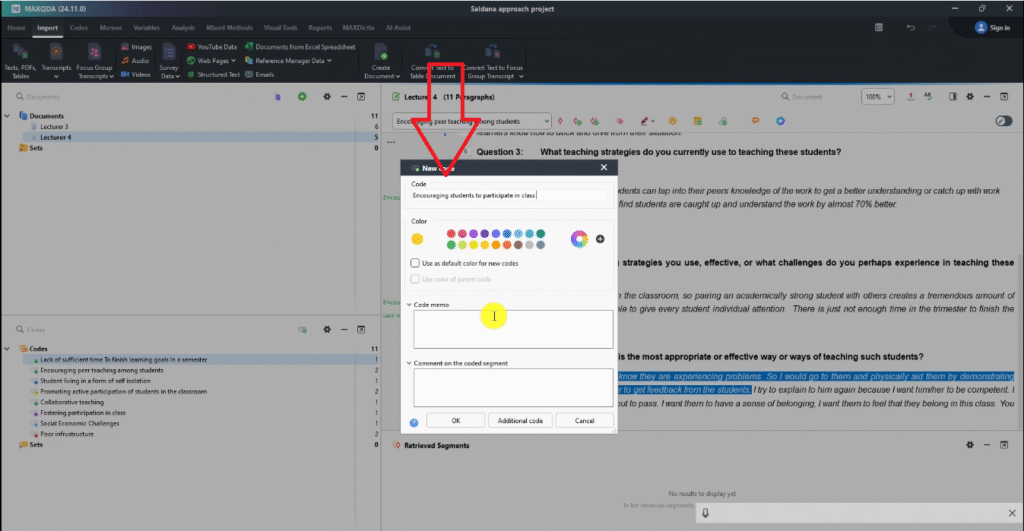Pick the red color swatch in dialog
The image size is (1024, 531).
pos(451,233)
